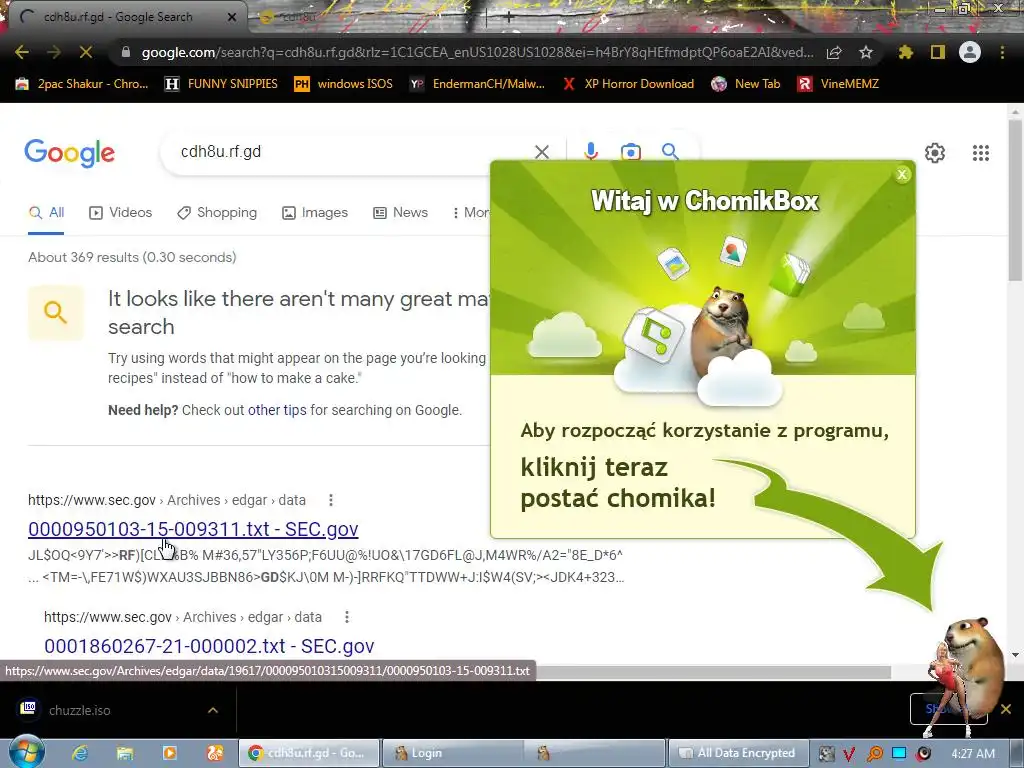Switch to the Shopping results tab
This screenshot has height=768, width=1024.
[217, 213]
